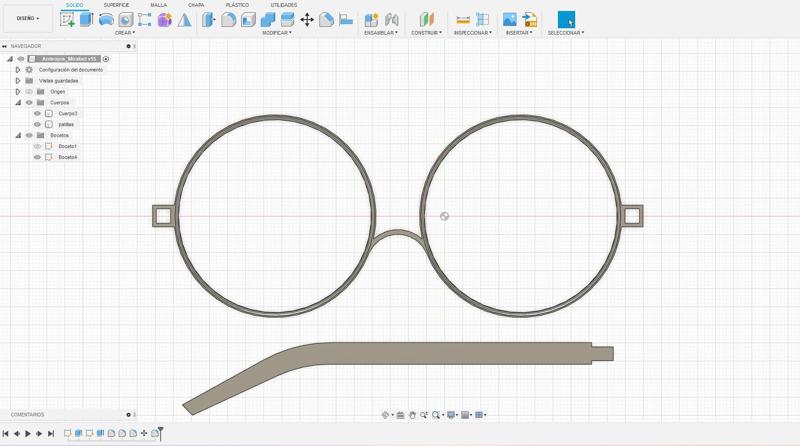Switch to the MALLA tab

[159, 5]
